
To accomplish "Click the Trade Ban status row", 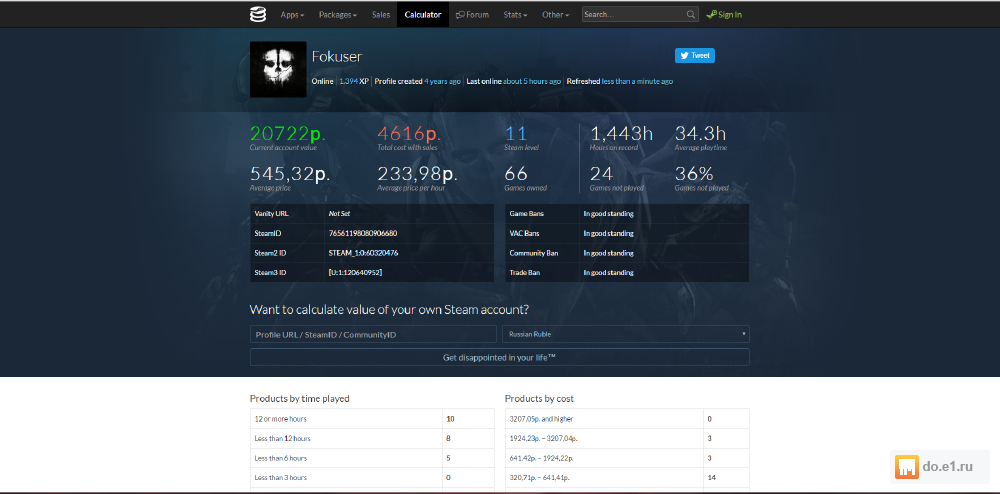I will click(627, 273).
